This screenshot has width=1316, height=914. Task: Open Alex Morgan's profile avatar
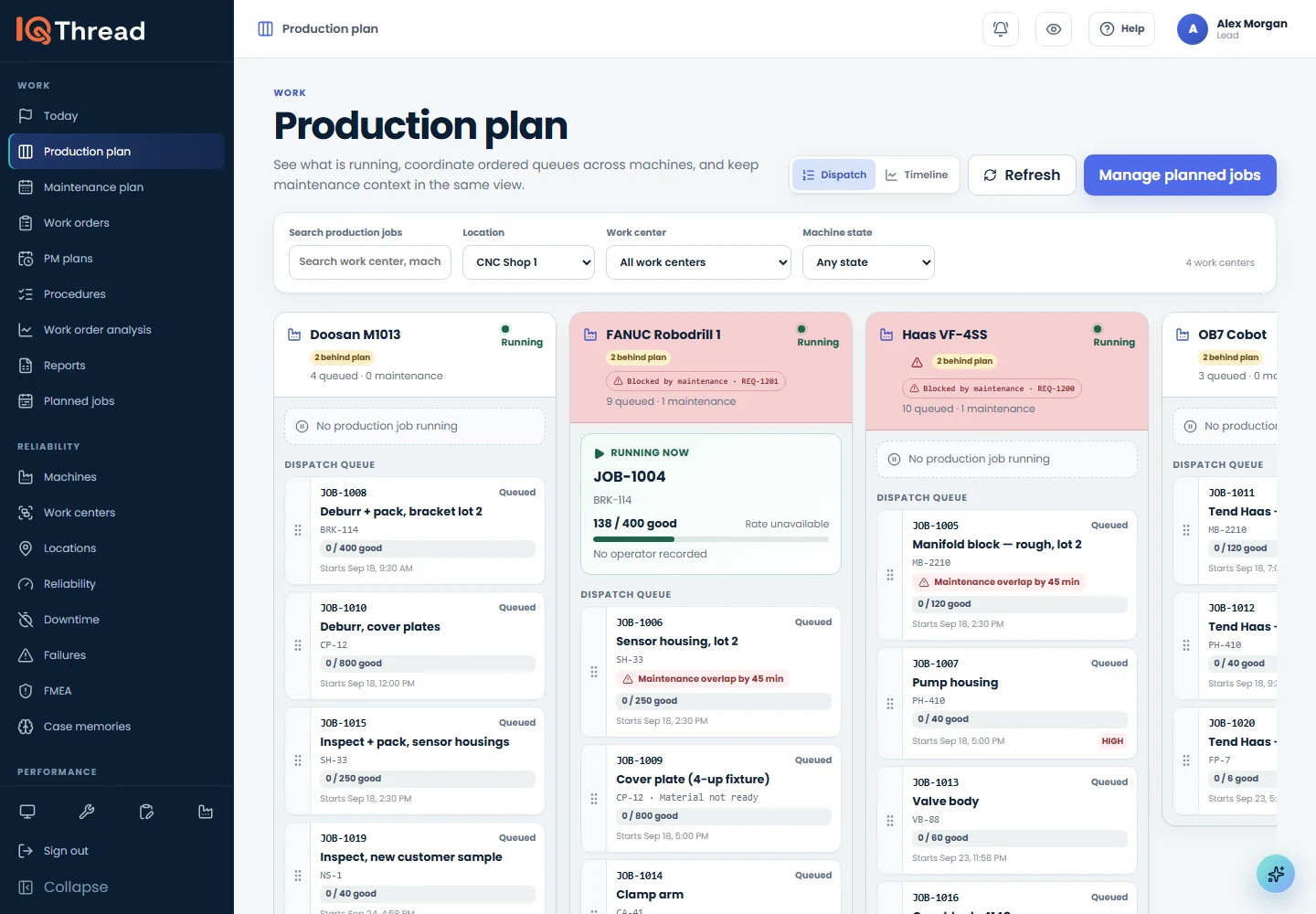tap(1193, 29)
